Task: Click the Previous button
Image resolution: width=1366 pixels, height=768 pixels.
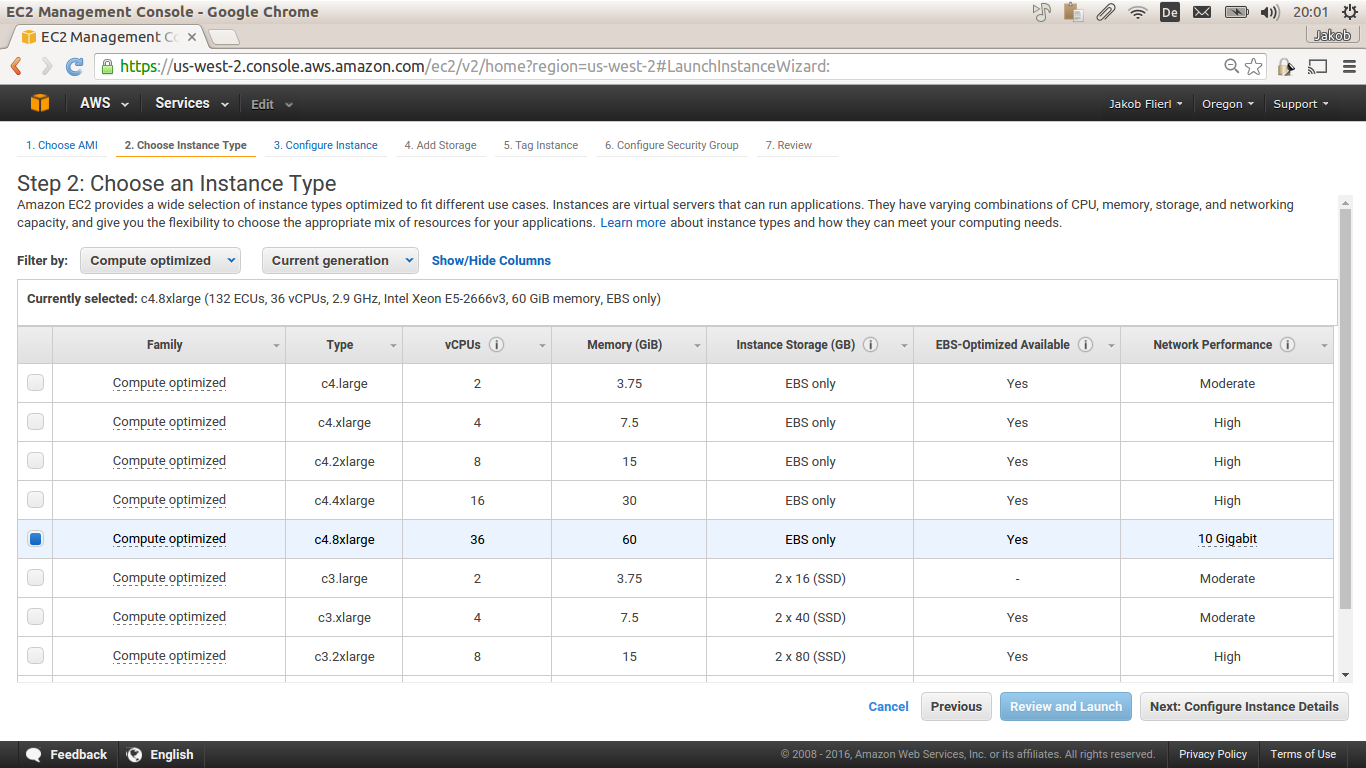Action: click(x=957, y=706)
